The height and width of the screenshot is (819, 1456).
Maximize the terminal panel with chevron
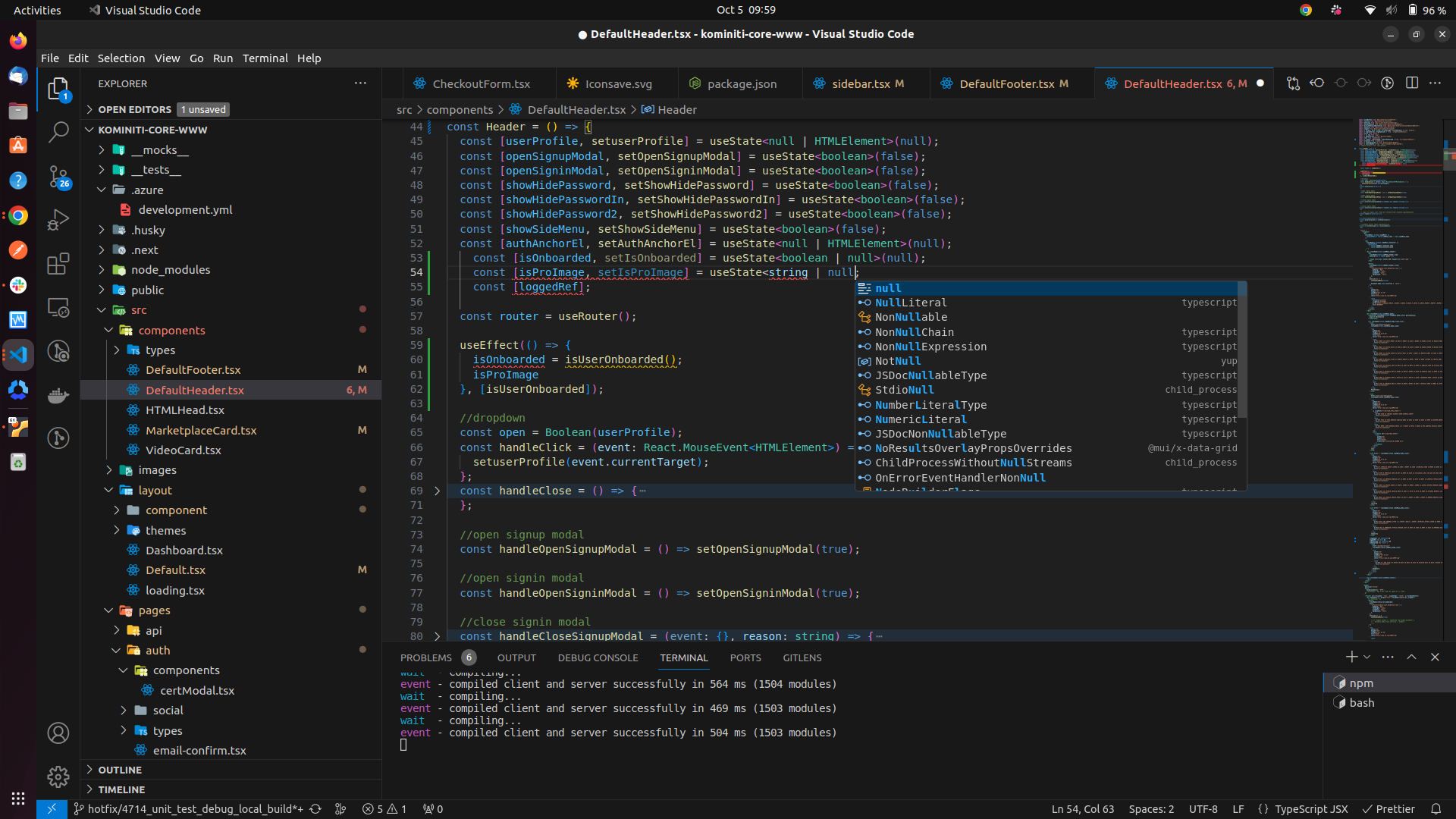tap(1411, 657)
